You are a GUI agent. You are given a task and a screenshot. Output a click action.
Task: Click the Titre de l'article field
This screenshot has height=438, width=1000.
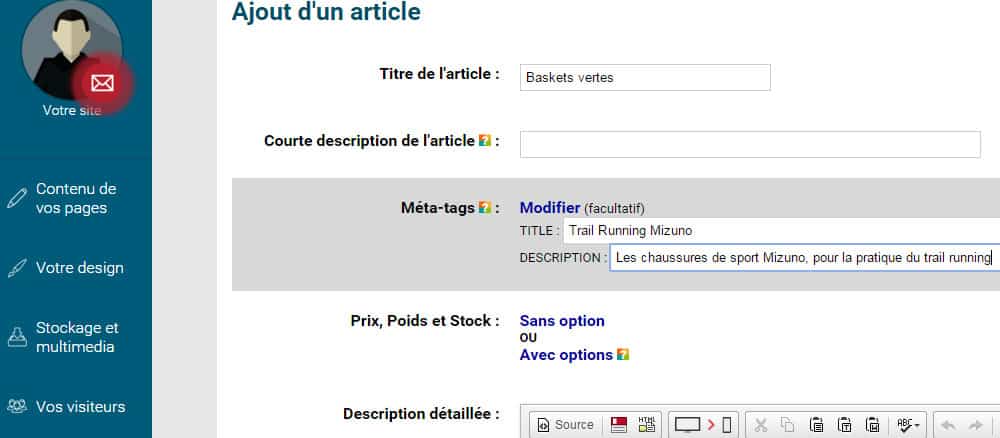[x=645, y=78]
